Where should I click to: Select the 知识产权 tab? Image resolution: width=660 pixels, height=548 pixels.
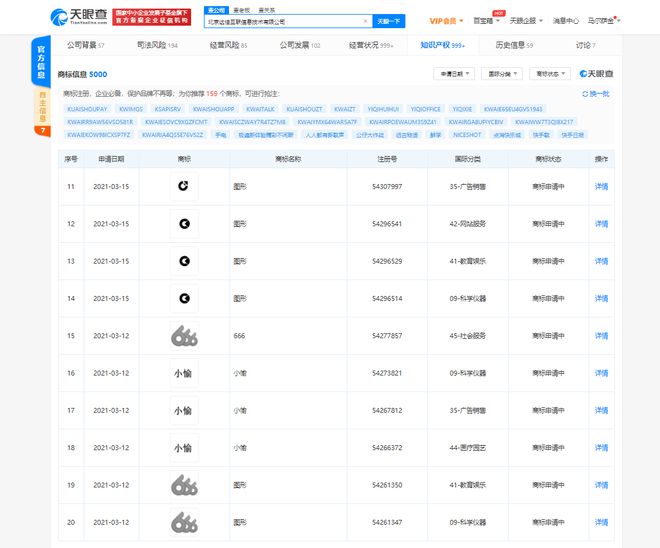[442, 45]
